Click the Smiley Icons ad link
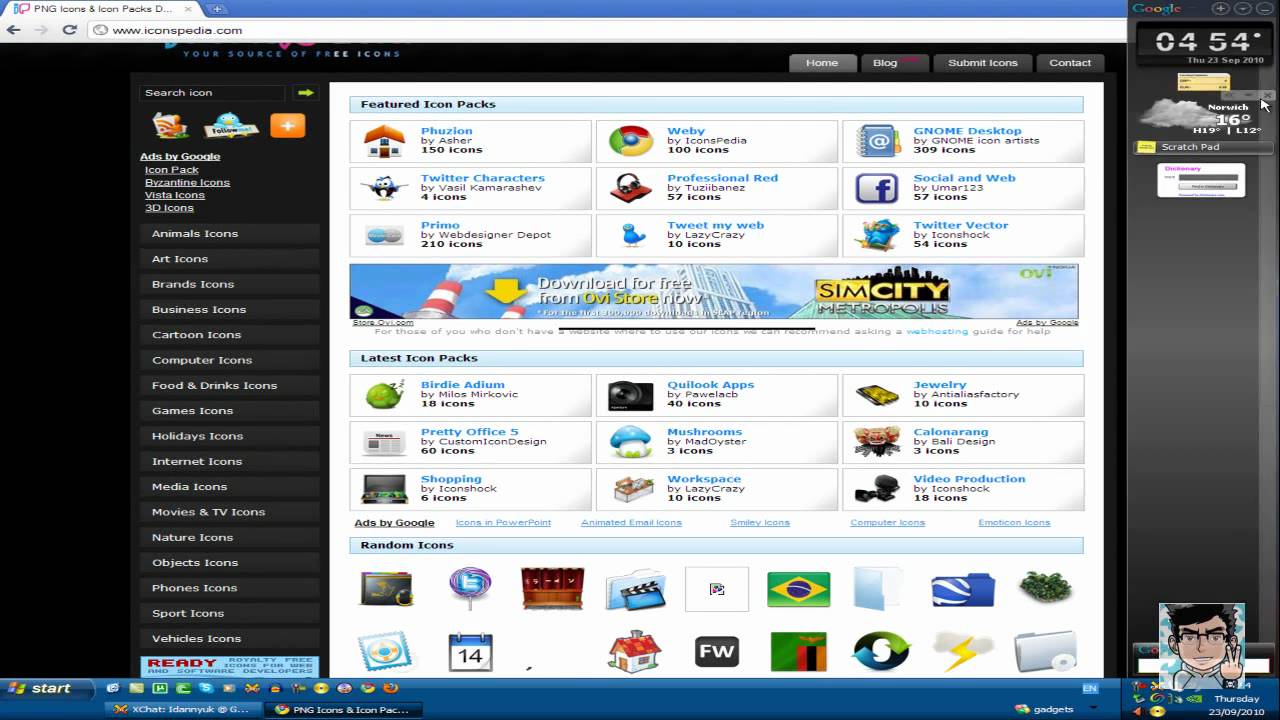The width and height of the screenshot is (1280, 720). pos(760,522)
